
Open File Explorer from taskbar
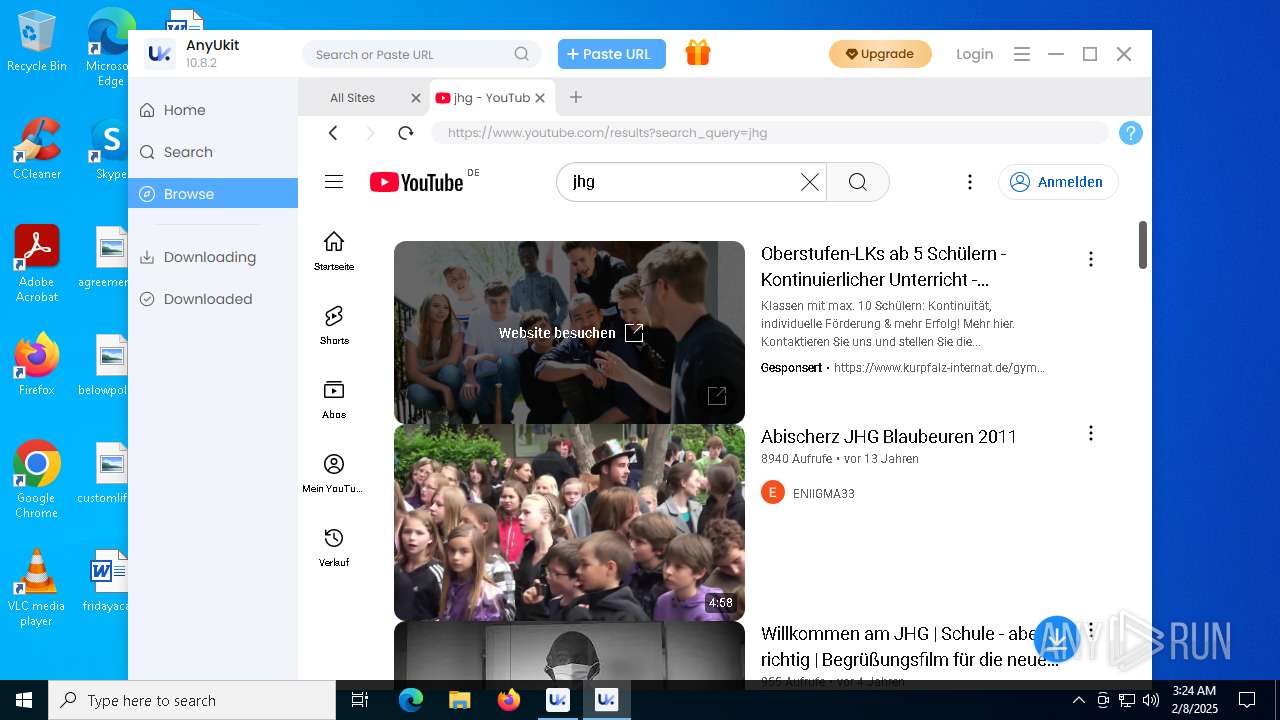click(459, 700)
